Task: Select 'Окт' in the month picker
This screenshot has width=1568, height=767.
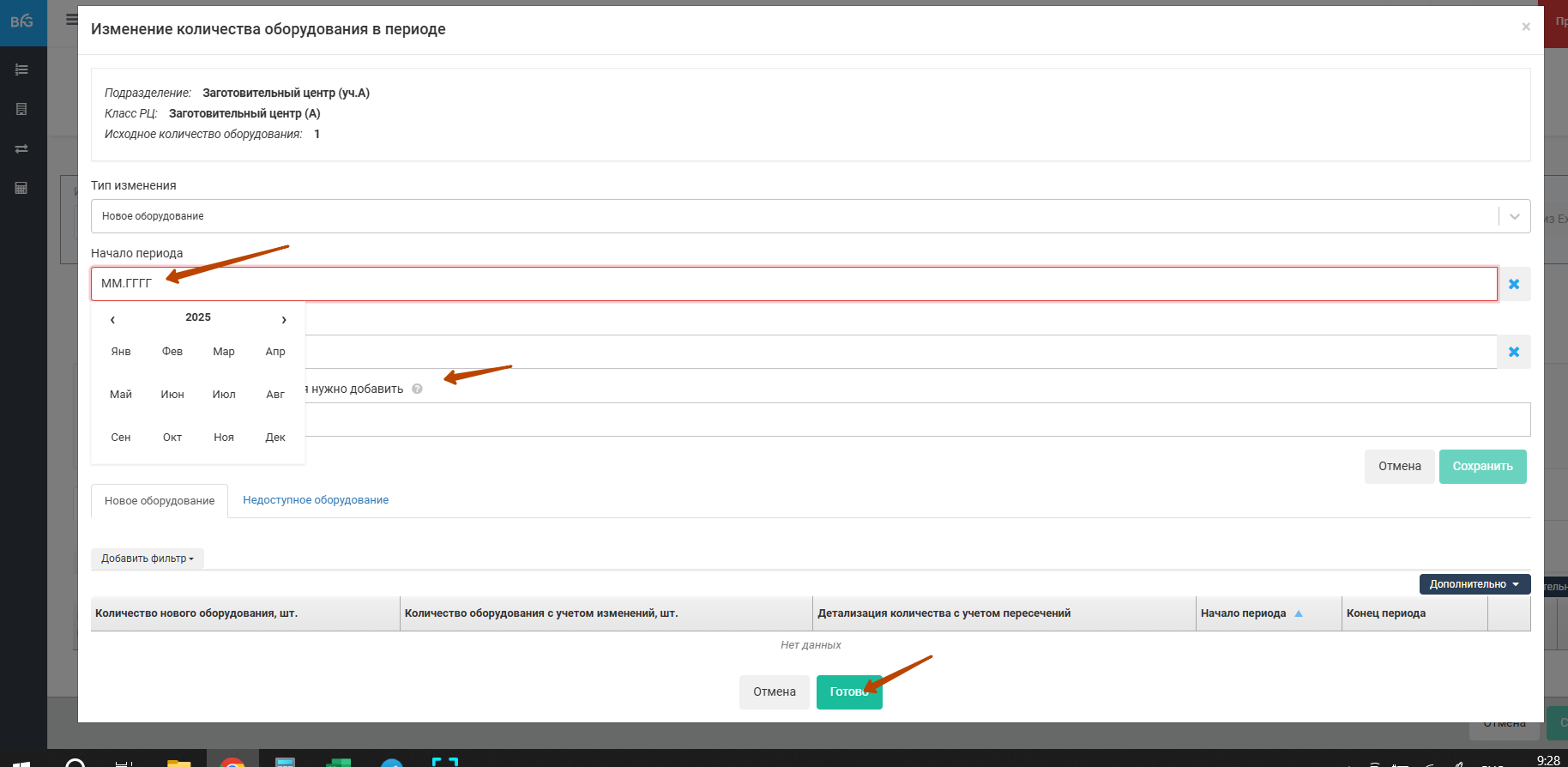Action: pos(172,438)
